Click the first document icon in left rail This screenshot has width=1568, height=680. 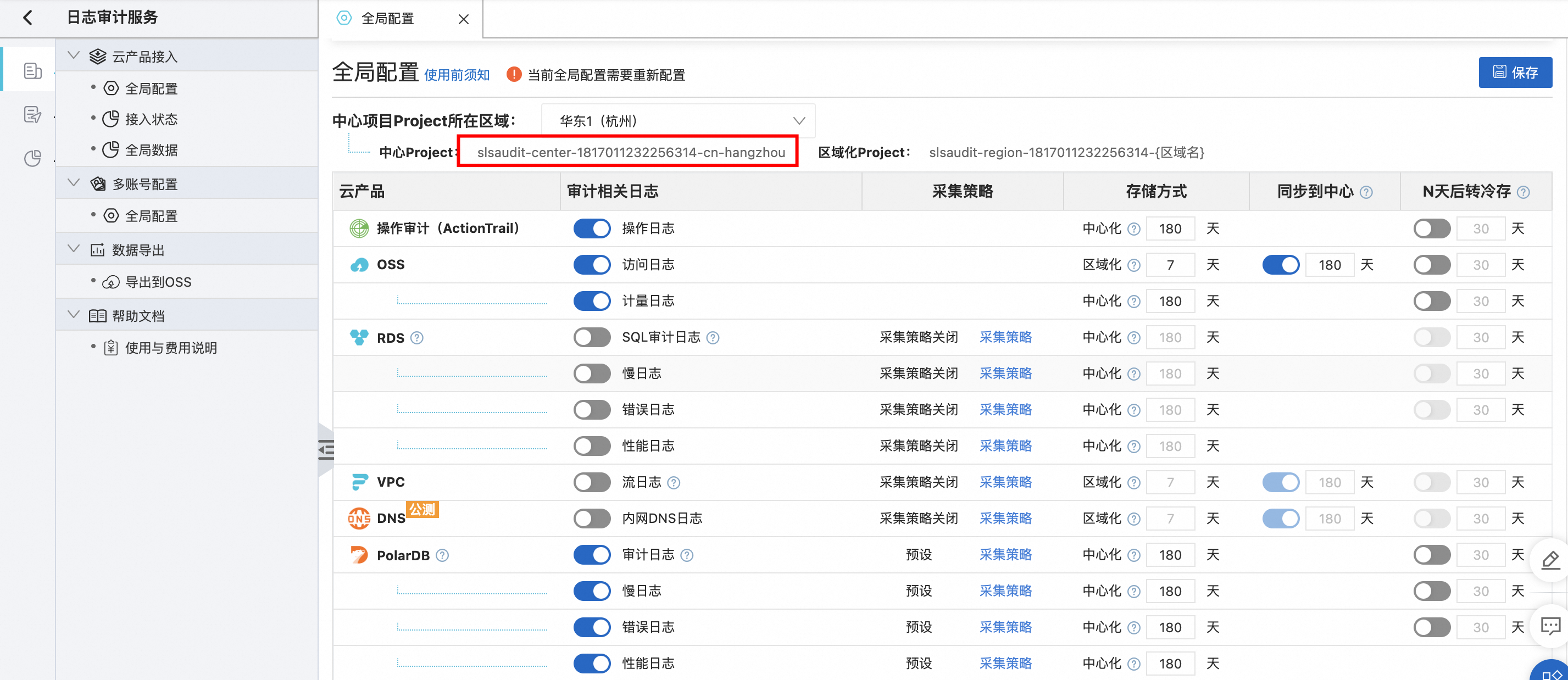click(x=32, y=71)
